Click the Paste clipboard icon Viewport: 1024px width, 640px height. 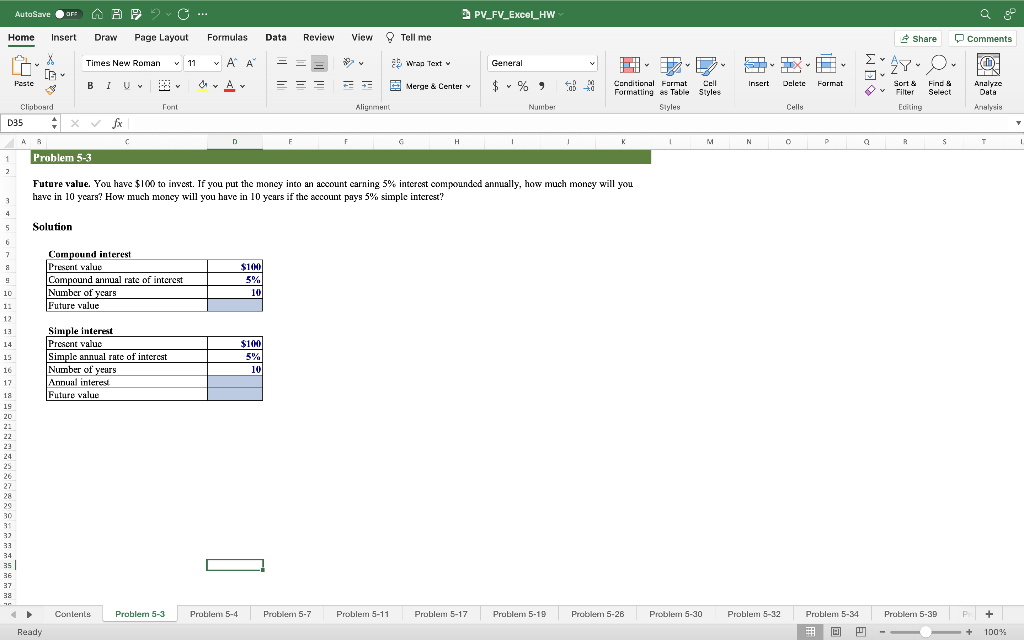(x=22, y=66)
